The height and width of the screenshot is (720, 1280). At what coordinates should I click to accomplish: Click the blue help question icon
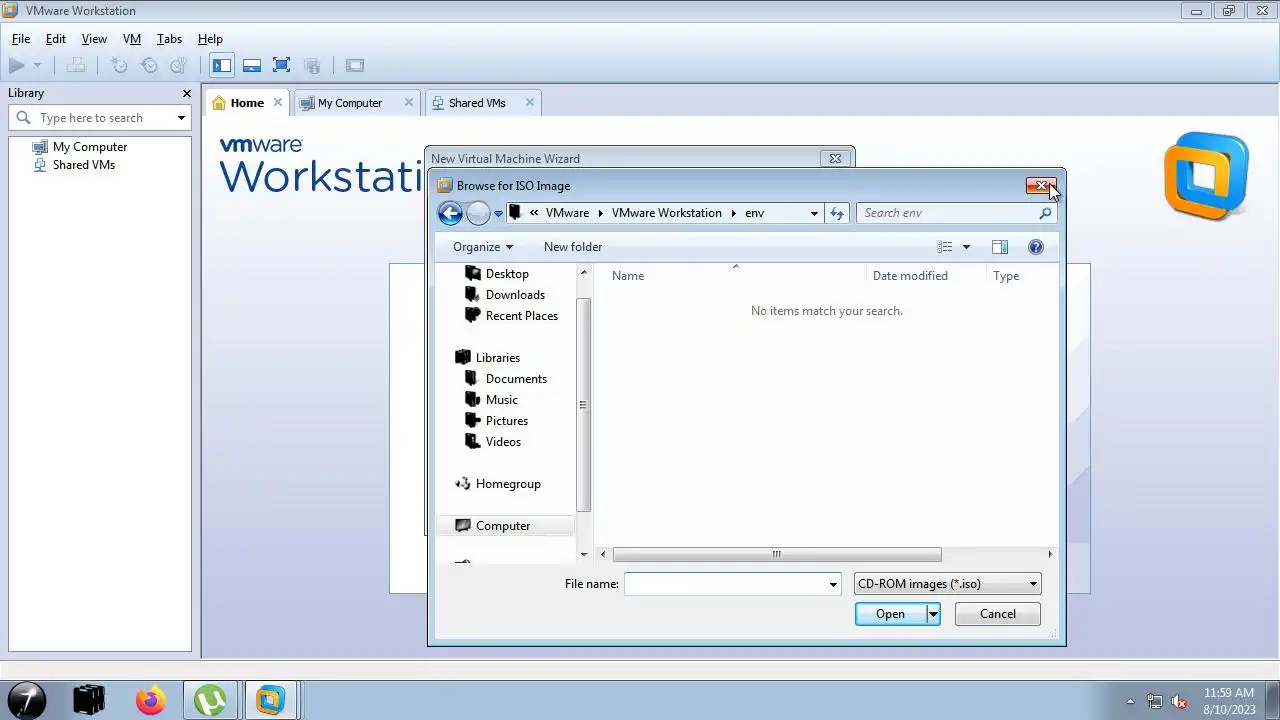tap(1036, 247)
